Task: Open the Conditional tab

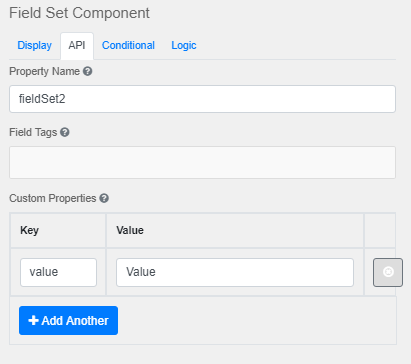Action: pos(128,45)
